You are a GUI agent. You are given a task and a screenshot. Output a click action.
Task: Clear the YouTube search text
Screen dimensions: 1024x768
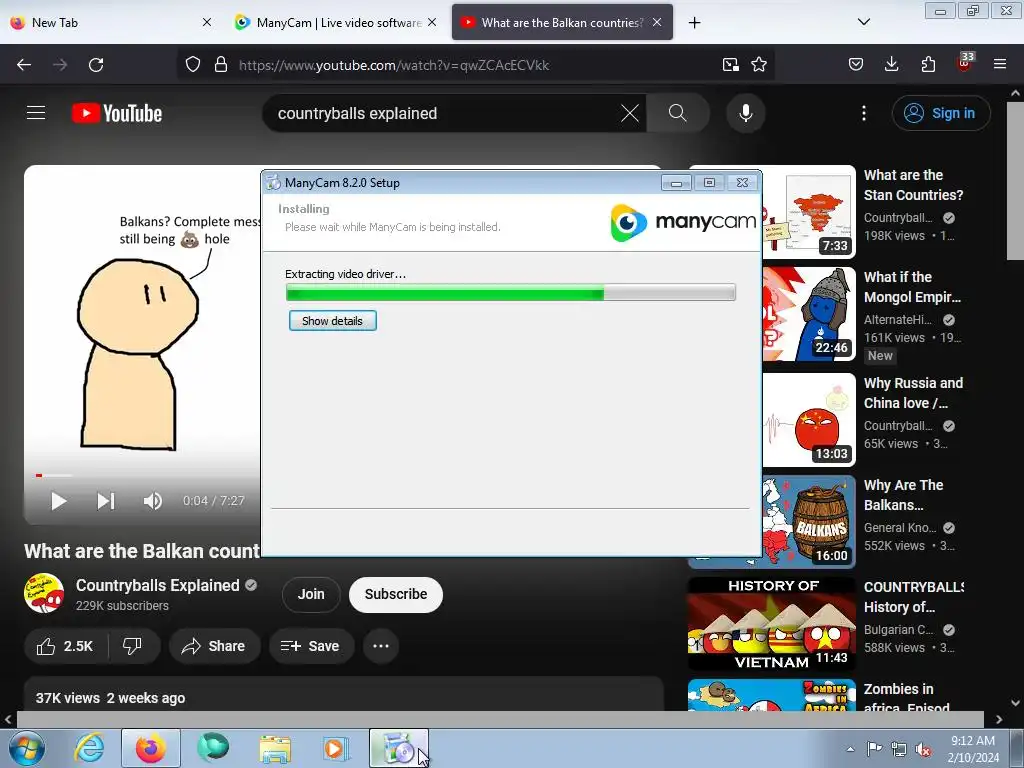(x=630, y=113)
